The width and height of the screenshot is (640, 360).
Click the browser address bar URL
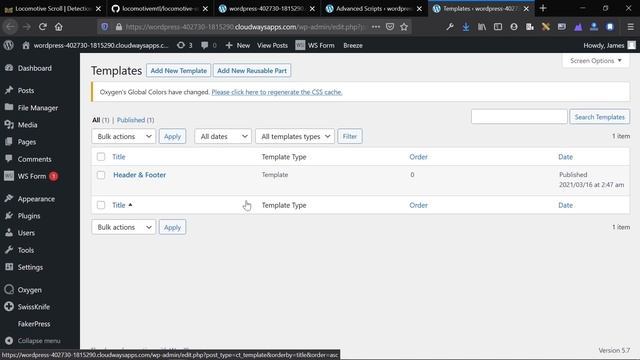pyautogui.click(x=245, y=27)
